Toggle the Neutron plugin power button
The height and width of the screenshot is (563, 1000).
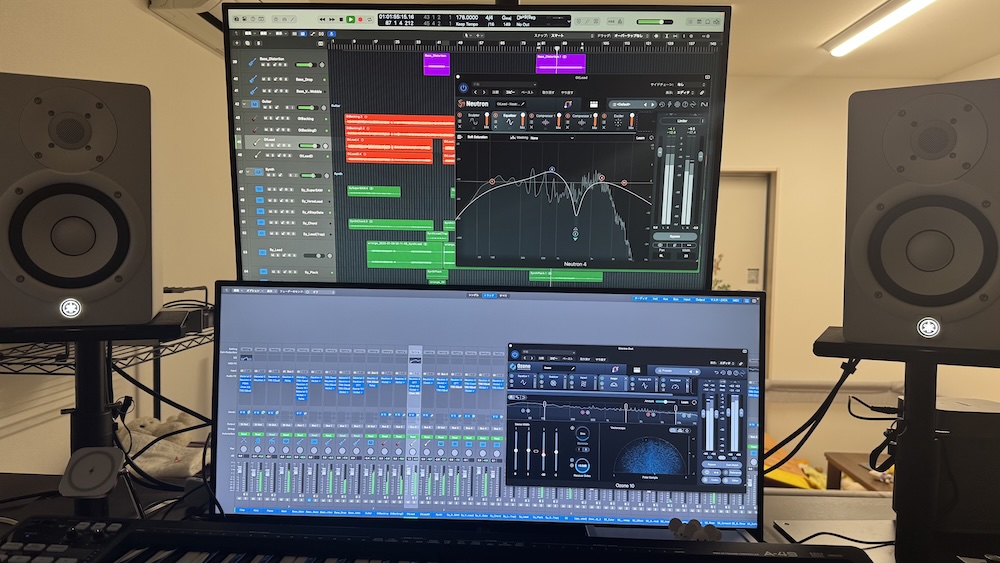click(x=464, y=88)
